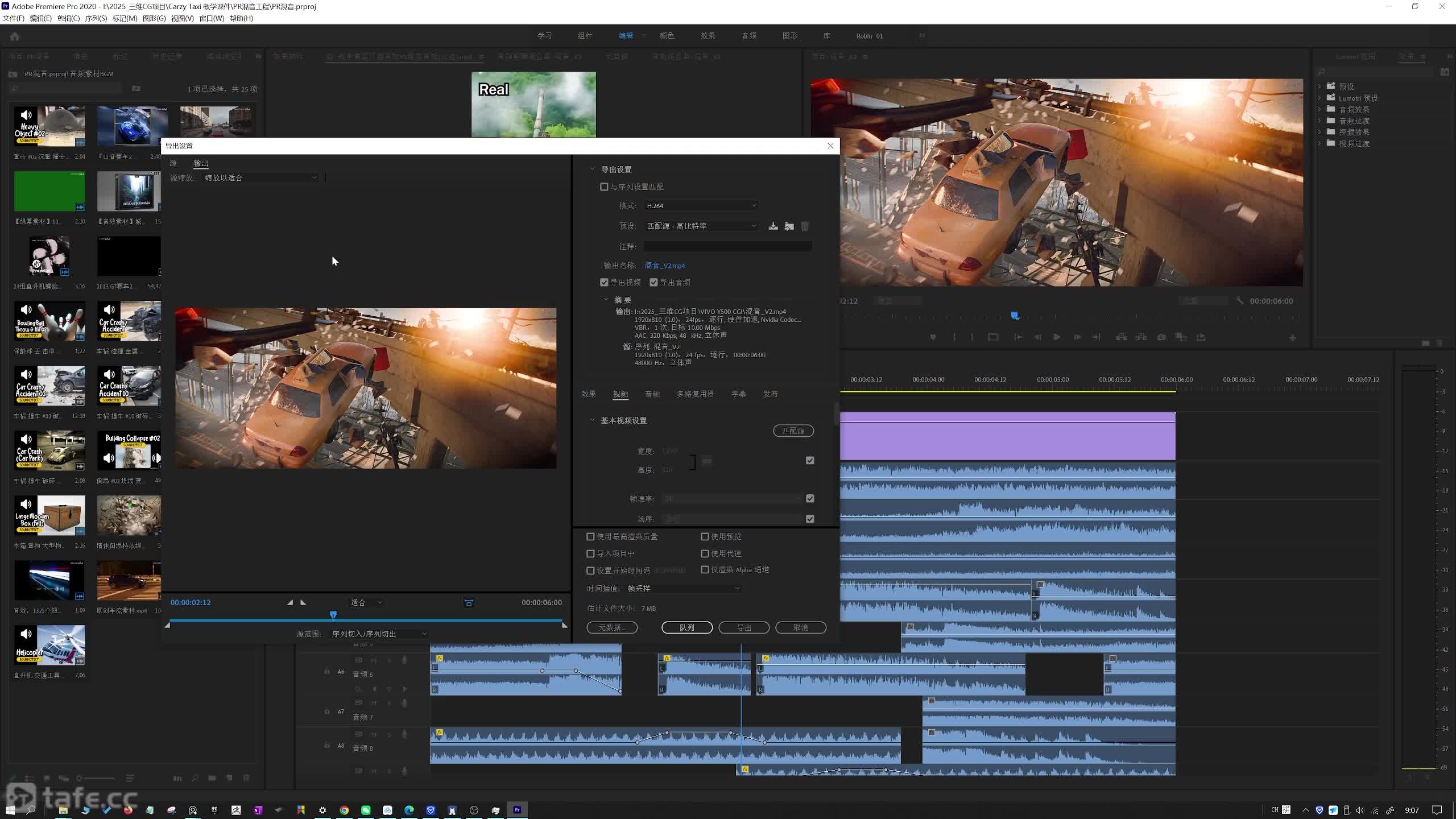Enable match sequence settings checkbox
The width and height of the screenshot is (1456, 819).
604,187
